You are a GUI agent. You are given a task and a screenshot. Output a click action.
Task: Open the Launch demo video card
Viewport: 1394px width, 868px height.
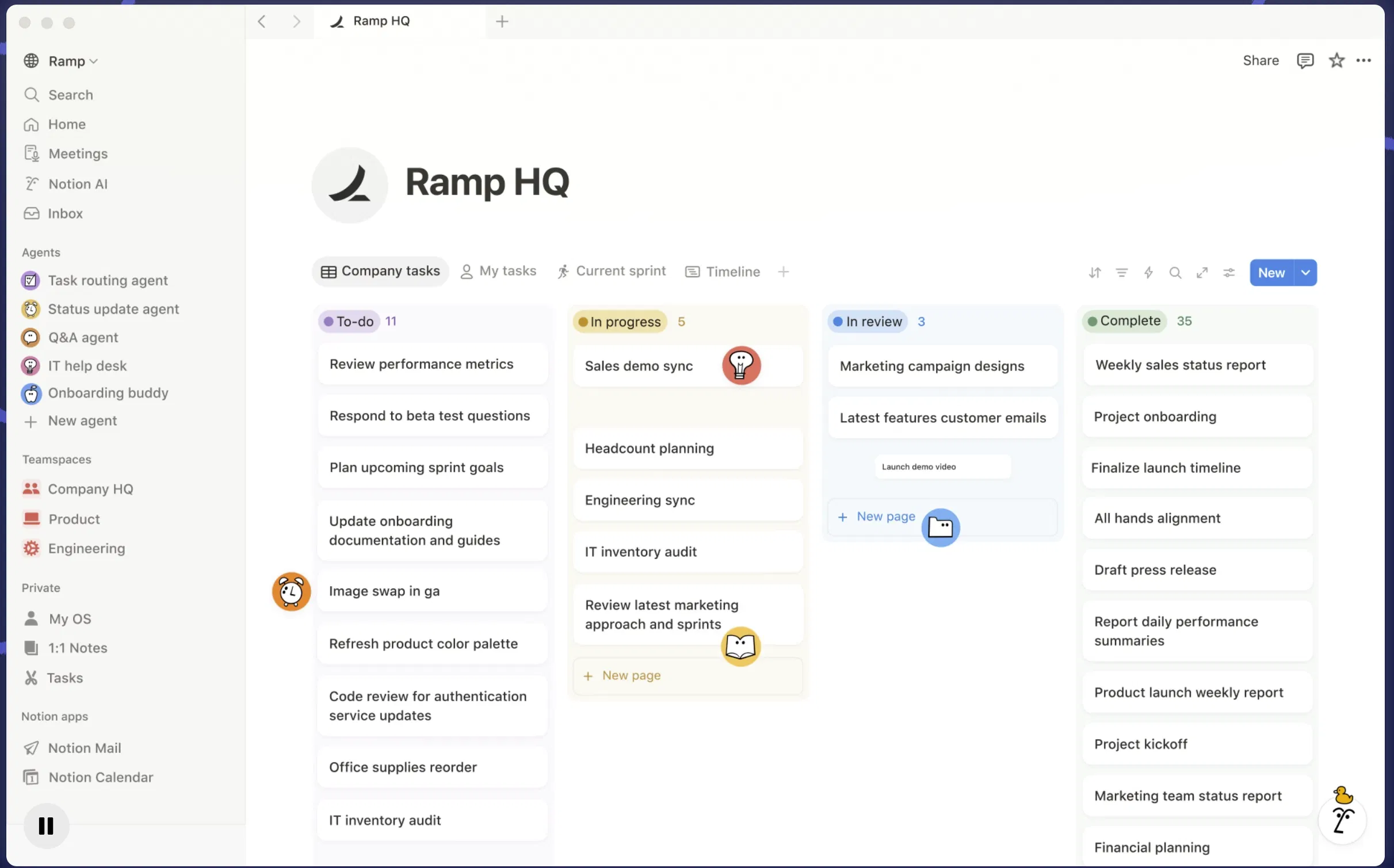click(x=942, y=466)
